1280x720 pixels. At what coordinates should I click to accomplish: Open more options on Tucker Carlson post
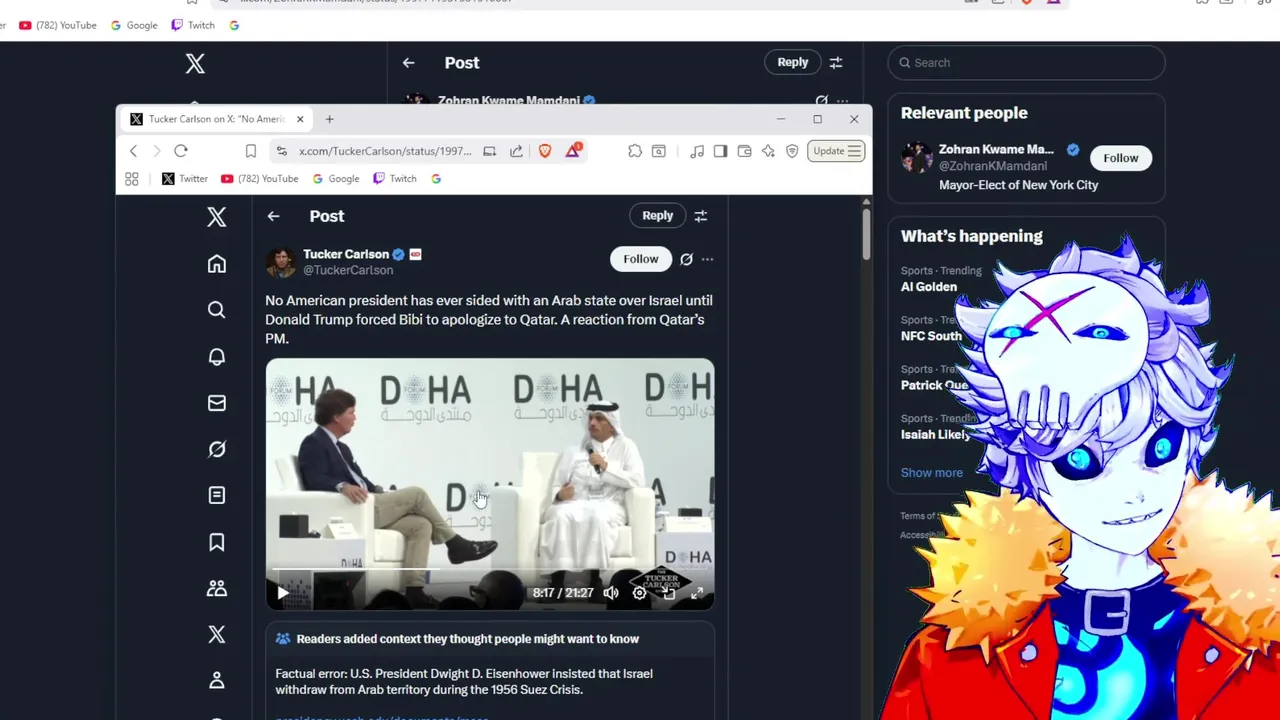[x=707, y=259]
